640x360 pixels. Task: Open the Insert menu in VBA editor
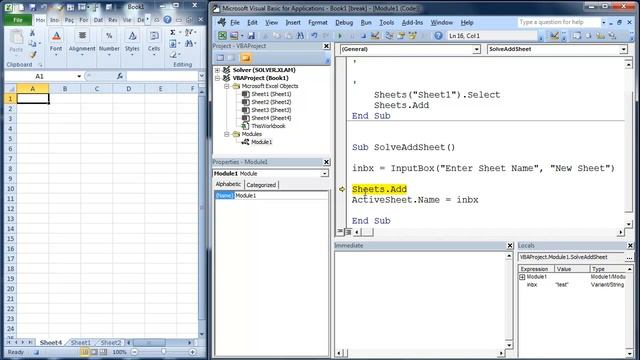293,22
